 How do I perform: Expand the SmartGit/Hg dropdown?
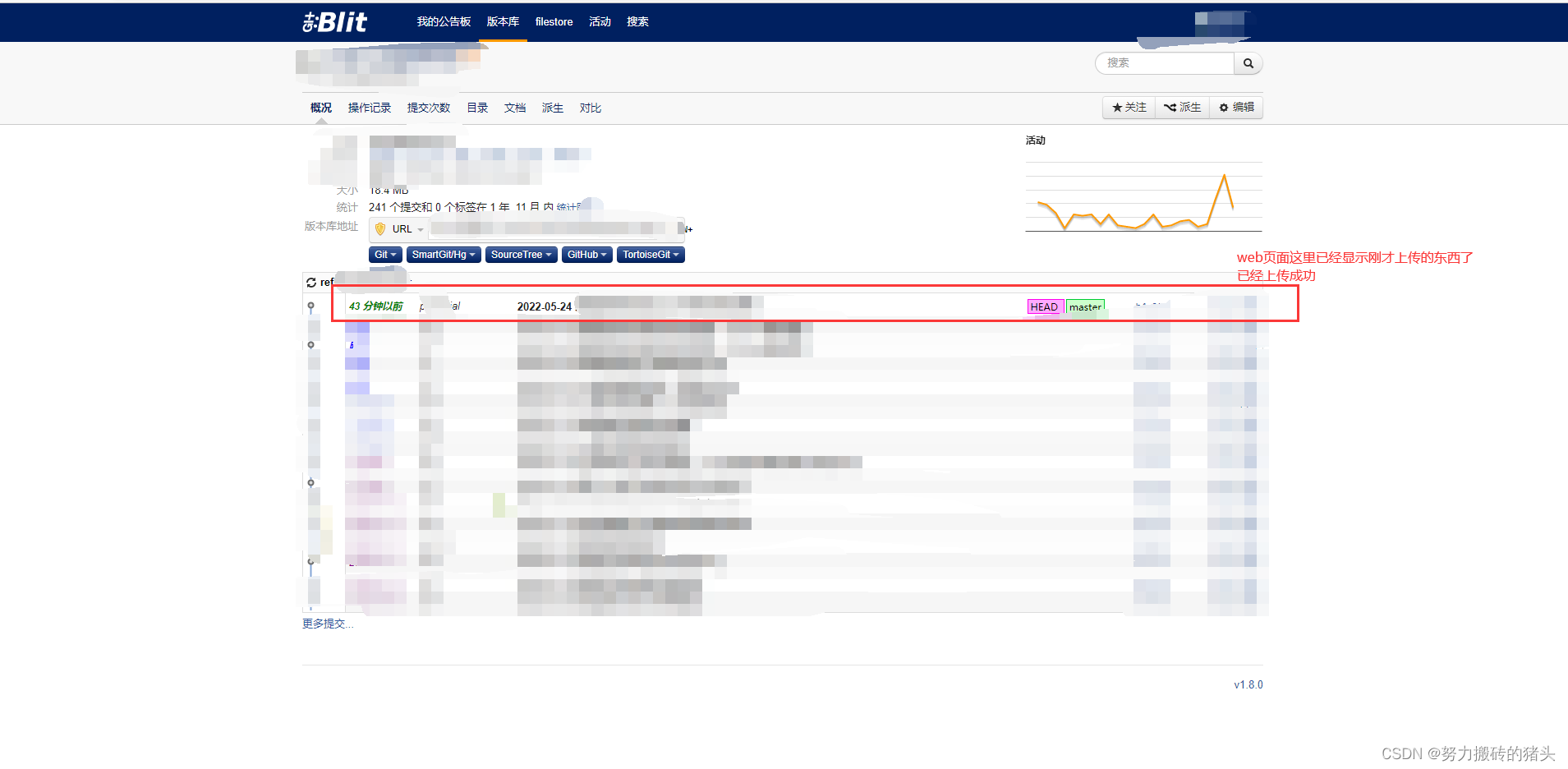coord(444,255)
